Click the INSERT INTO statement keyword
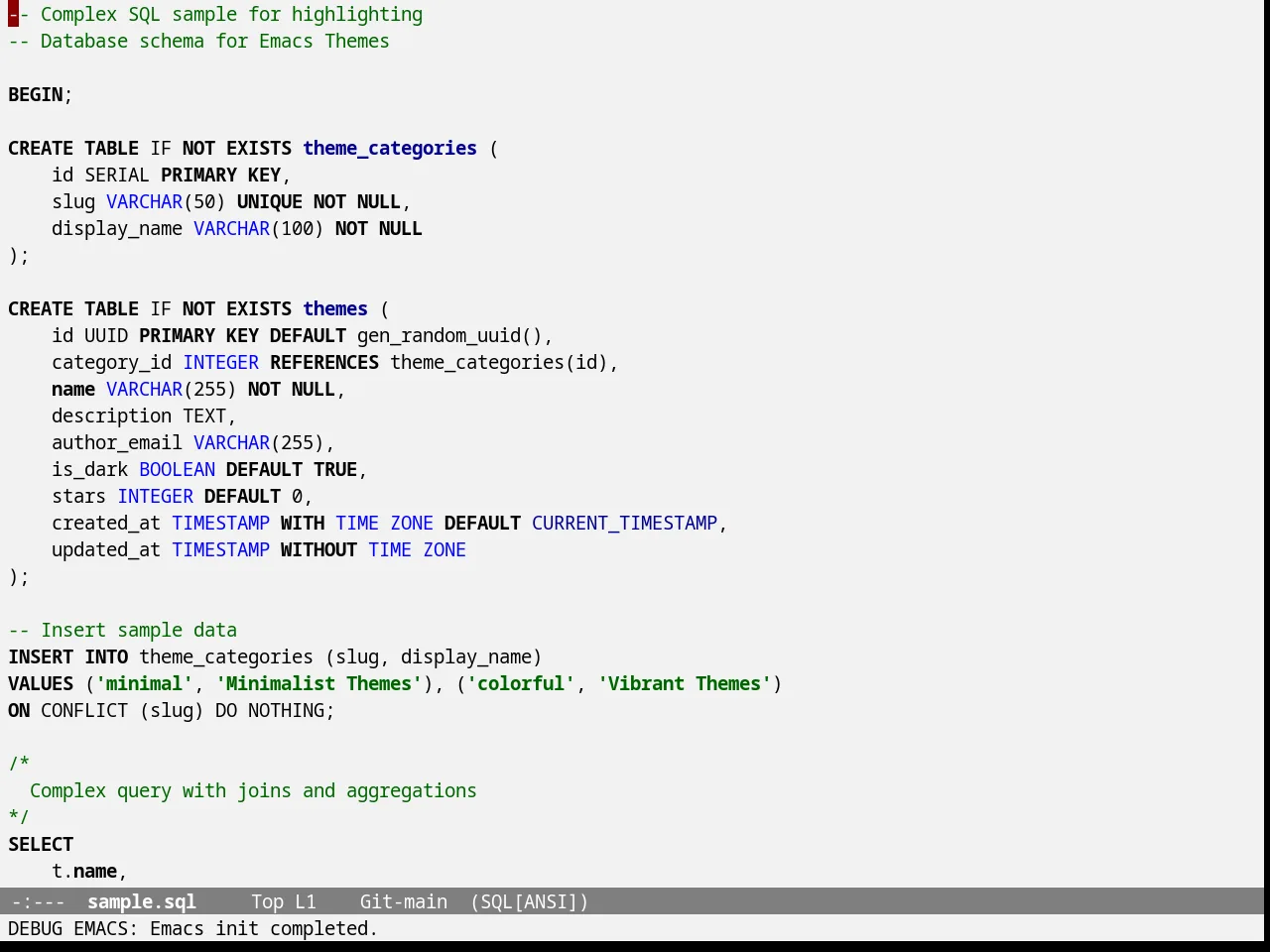The height and width of the screenshot is (952, 1270). pos(67,656)
